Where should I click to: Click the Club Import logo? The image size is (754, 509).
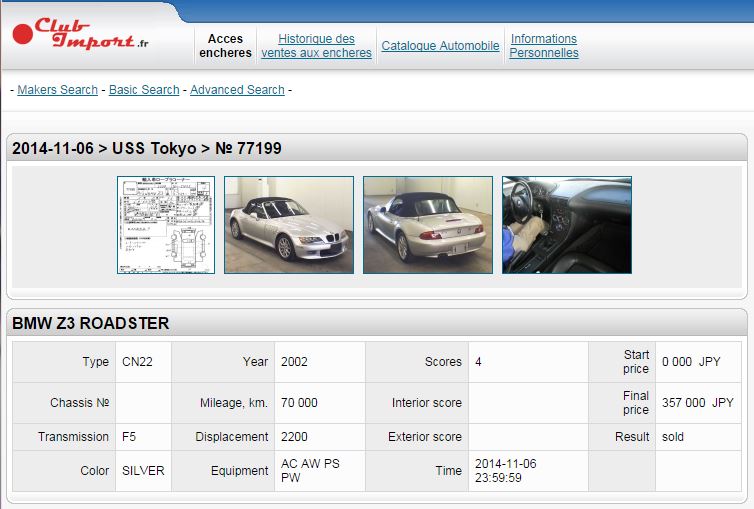coord(81,36)
